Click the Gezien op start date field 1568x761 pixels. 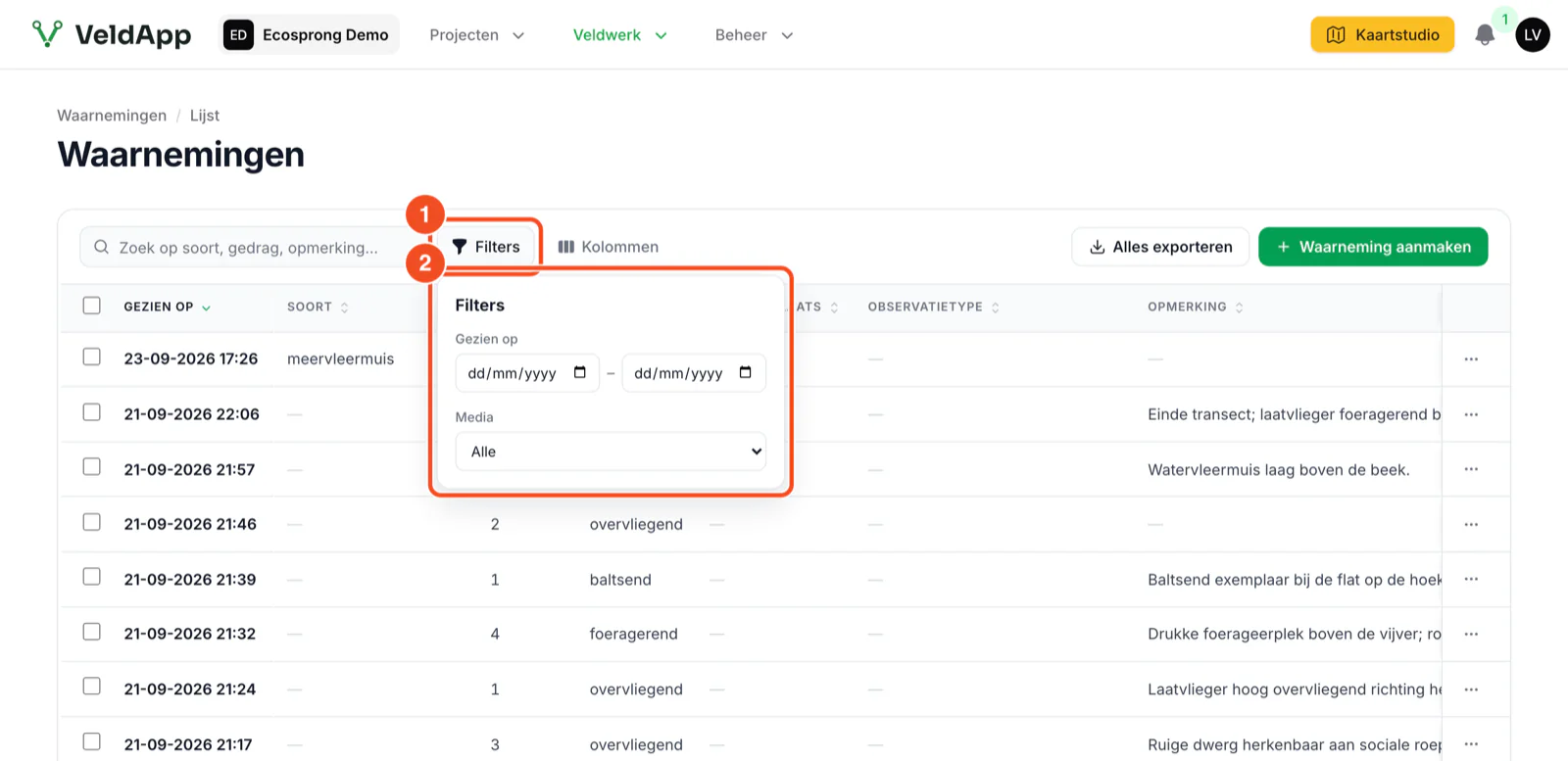(527, 372)
